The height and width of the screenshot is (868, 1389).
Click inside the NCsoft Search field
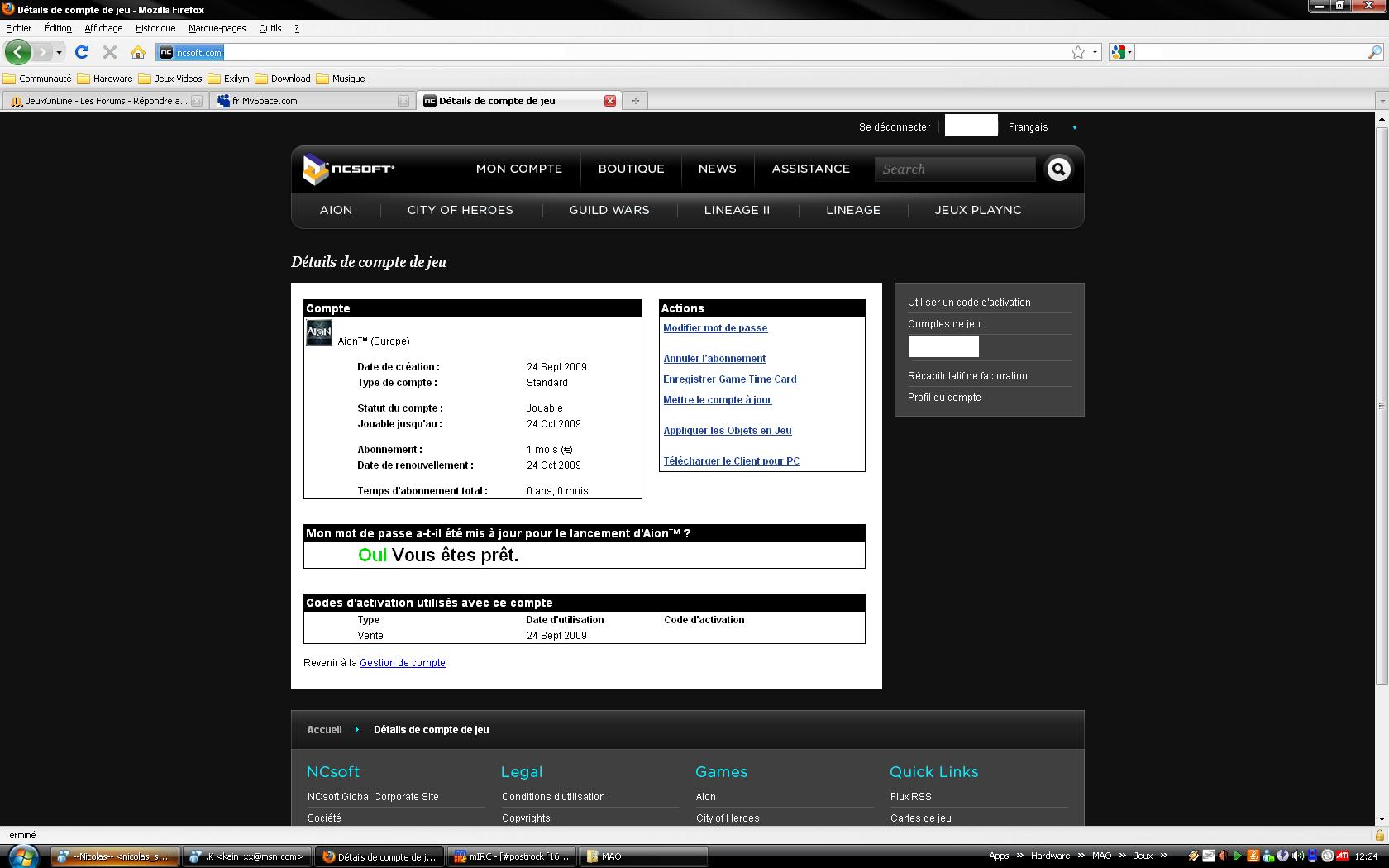click(x=954, y=169)
